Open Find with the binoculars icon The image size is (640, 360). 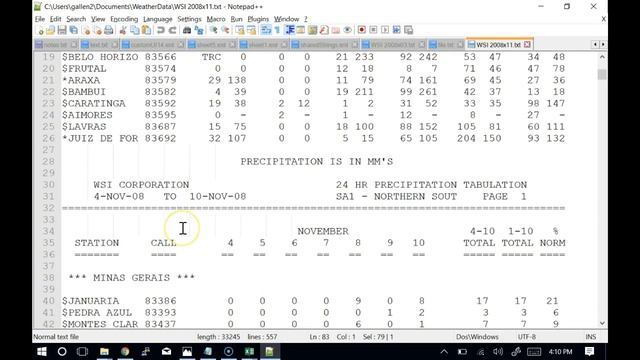tap(187, 30)
